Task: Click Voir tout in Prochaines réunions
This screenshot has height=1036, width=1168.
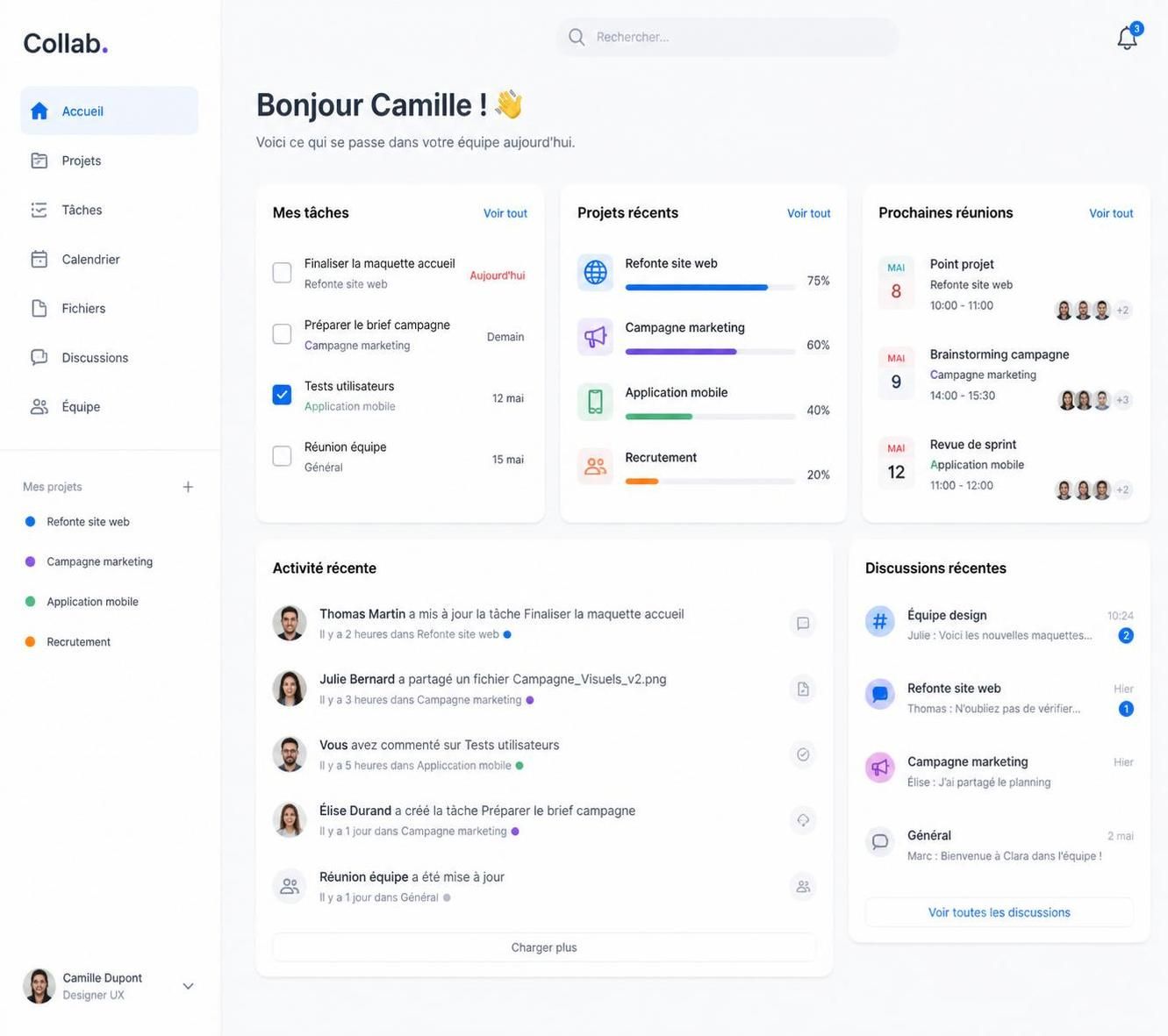Action: click(1111, 213)
